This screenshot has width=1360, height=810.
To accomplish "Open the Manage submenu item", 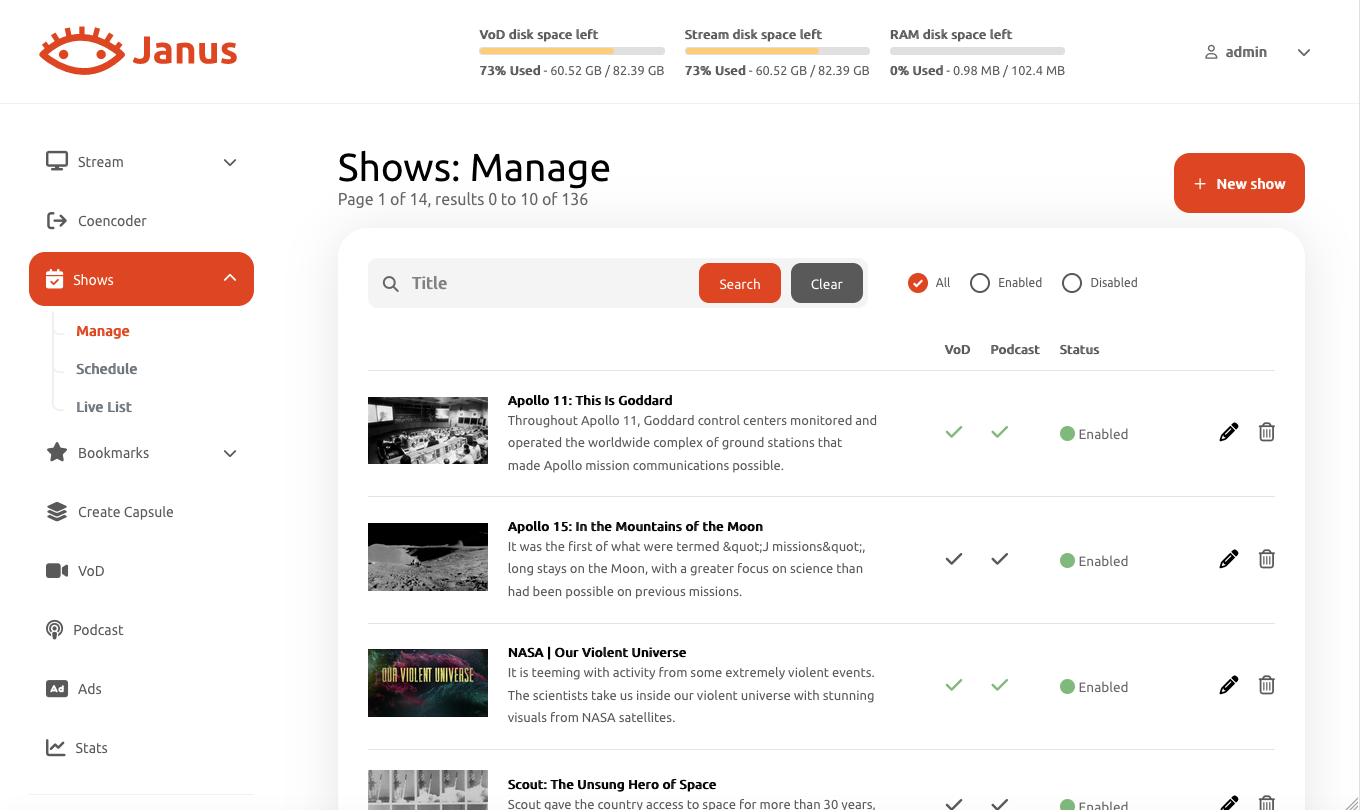I will 103,331.
